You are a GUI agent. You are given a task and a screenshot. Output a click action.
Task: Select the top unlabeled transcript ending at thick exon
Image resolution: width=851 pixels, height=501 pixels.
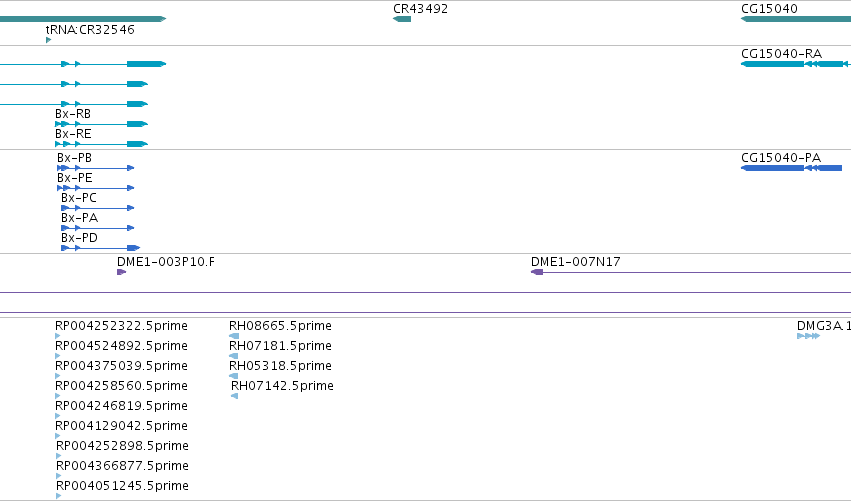pos(83,64)
